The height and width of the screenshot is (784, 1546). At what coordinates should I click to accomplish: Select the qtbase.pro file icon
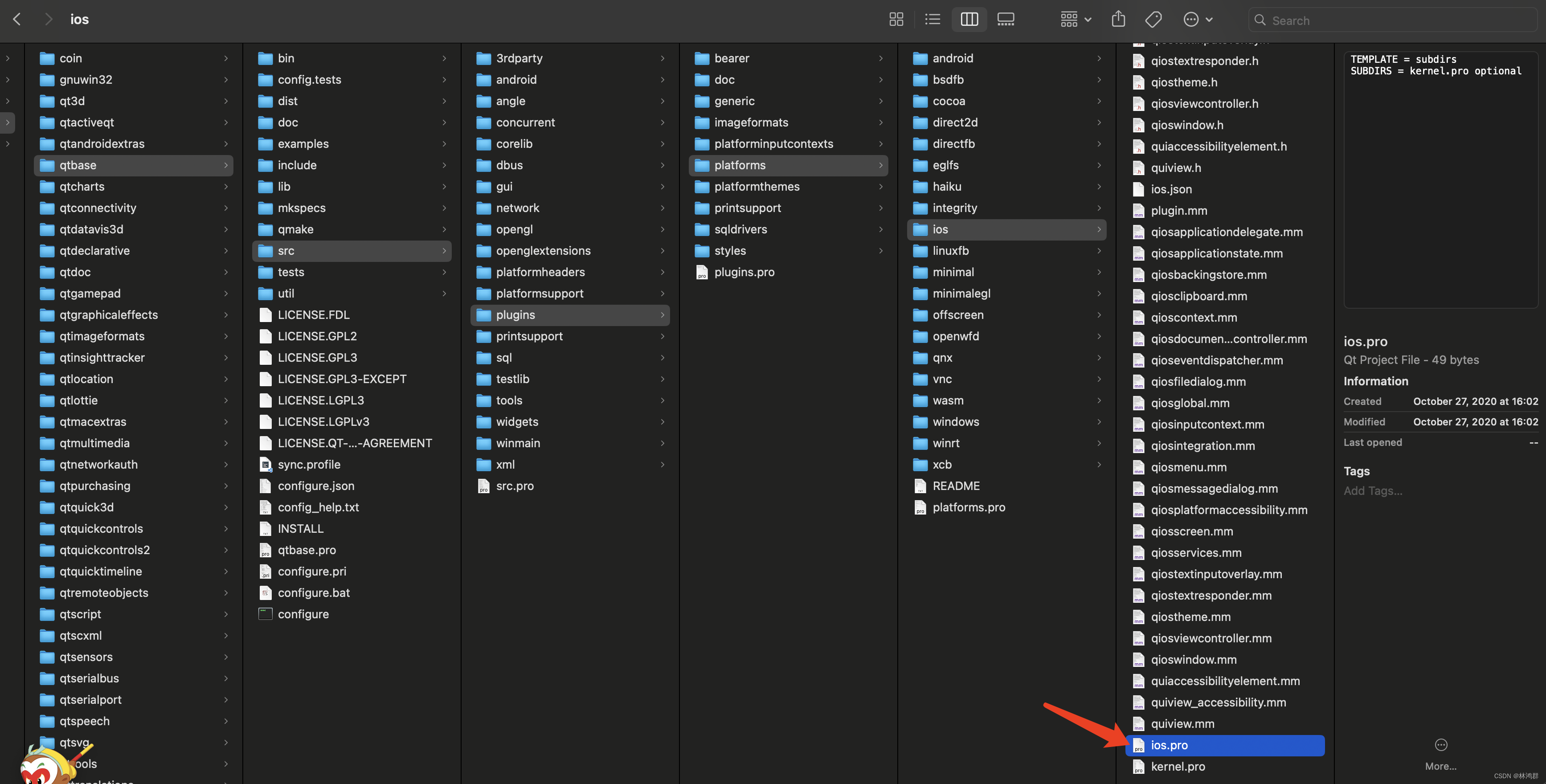tap(265, 550)
